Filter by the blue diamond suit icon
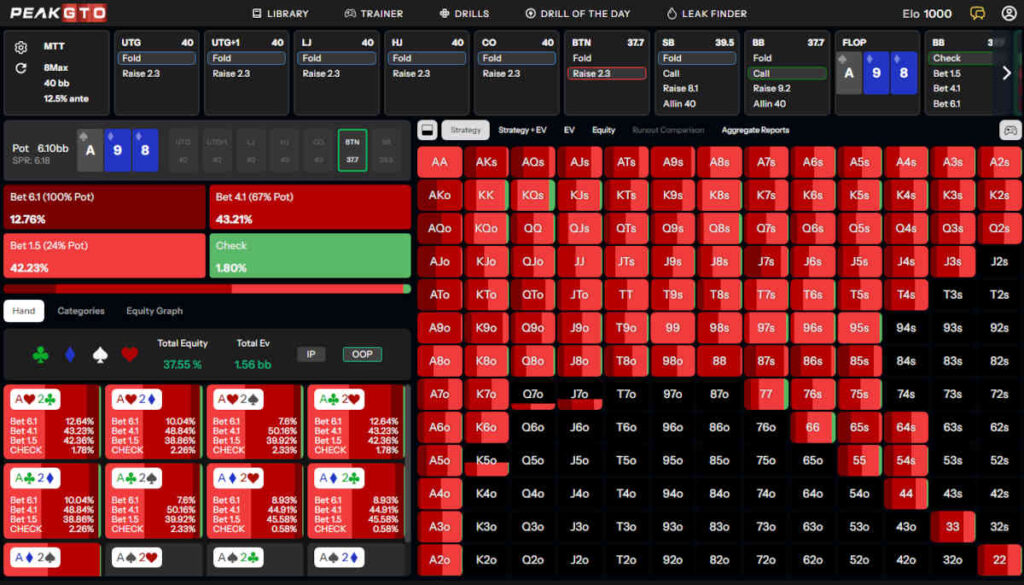 [x=69, y=355]
